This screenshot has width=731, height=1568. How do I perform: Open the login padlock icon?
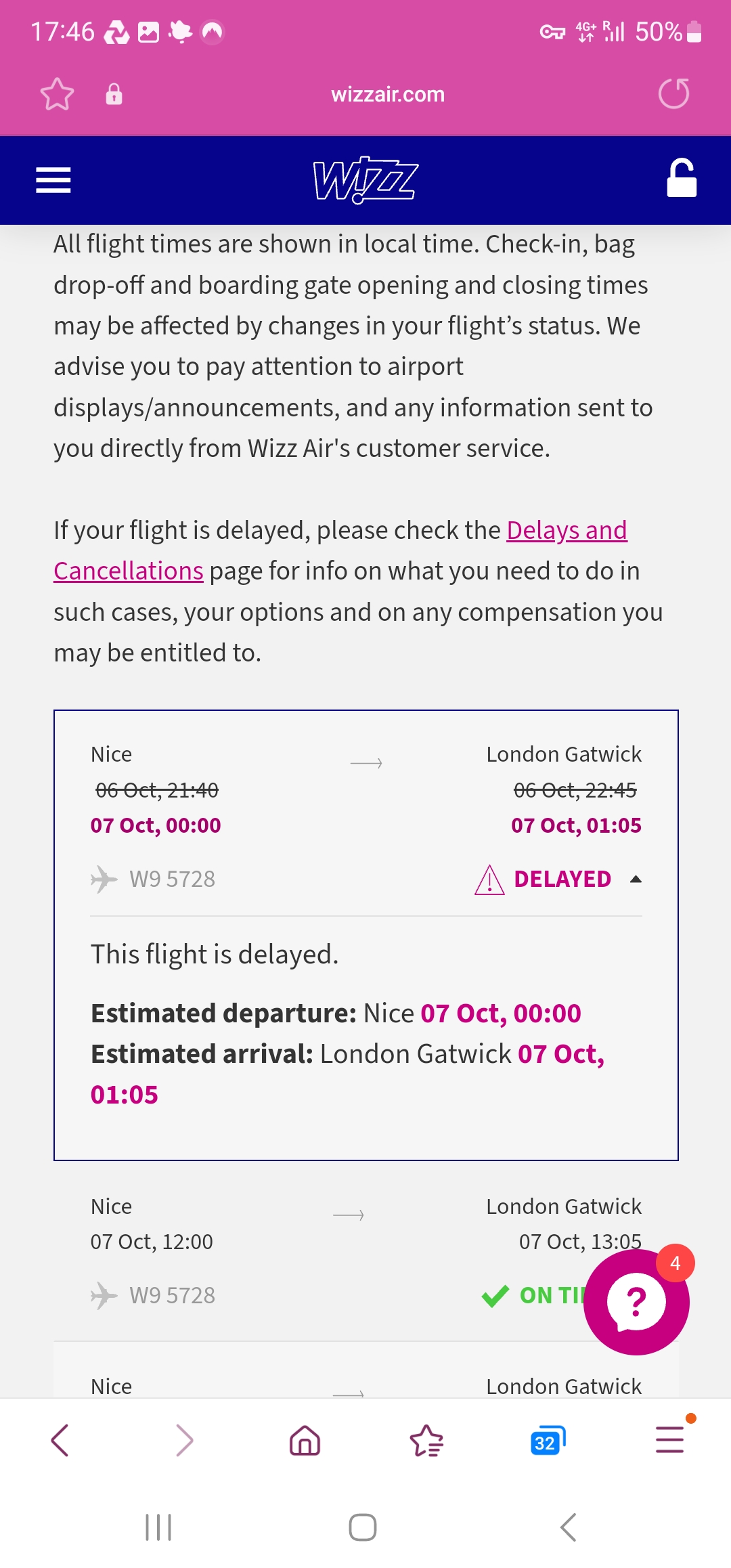682,179
